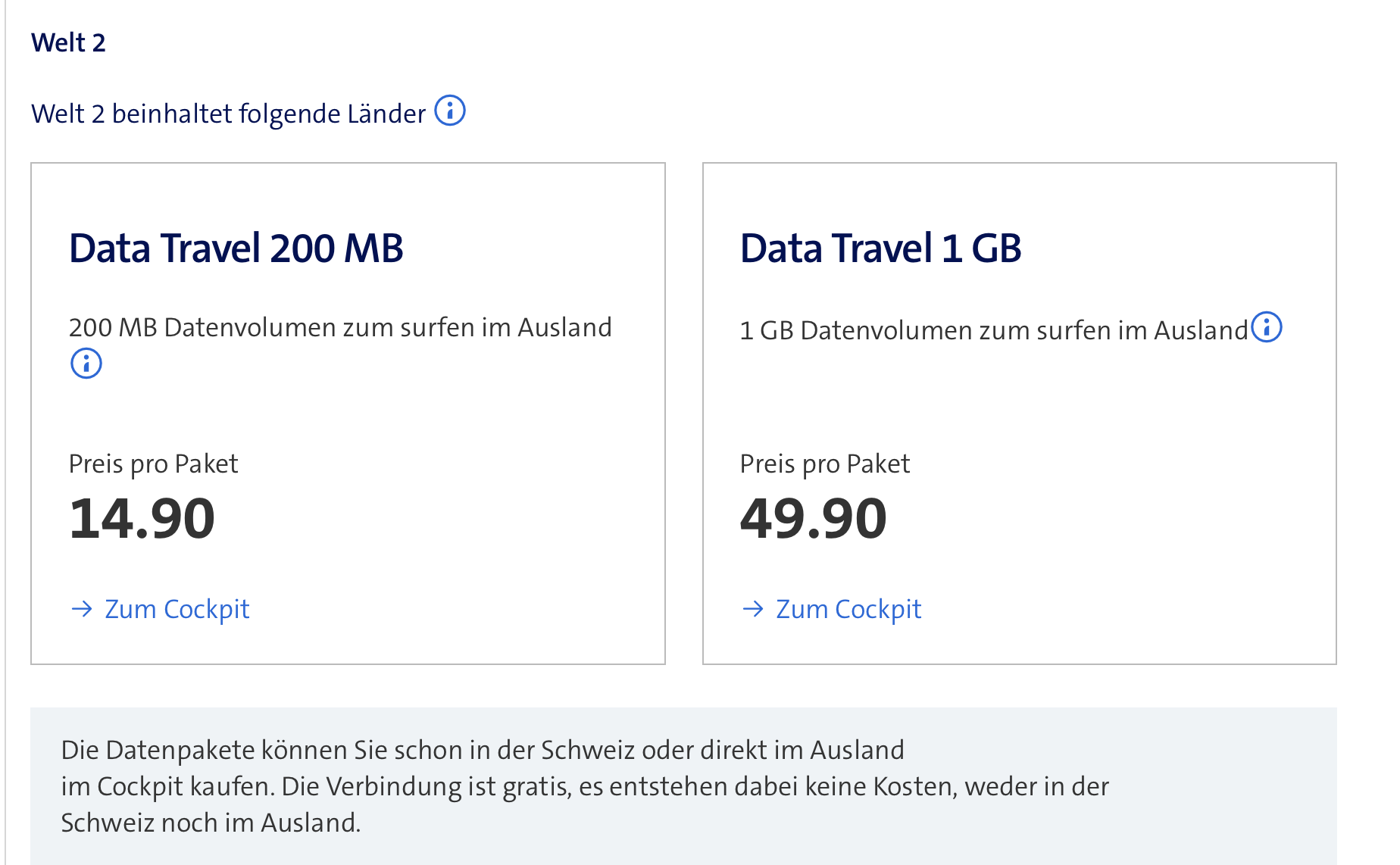Click '1 GB Datenvolumen zum surfen im Ausland' text
This screenshot has width=1400, height=865.
coord(993,330)
